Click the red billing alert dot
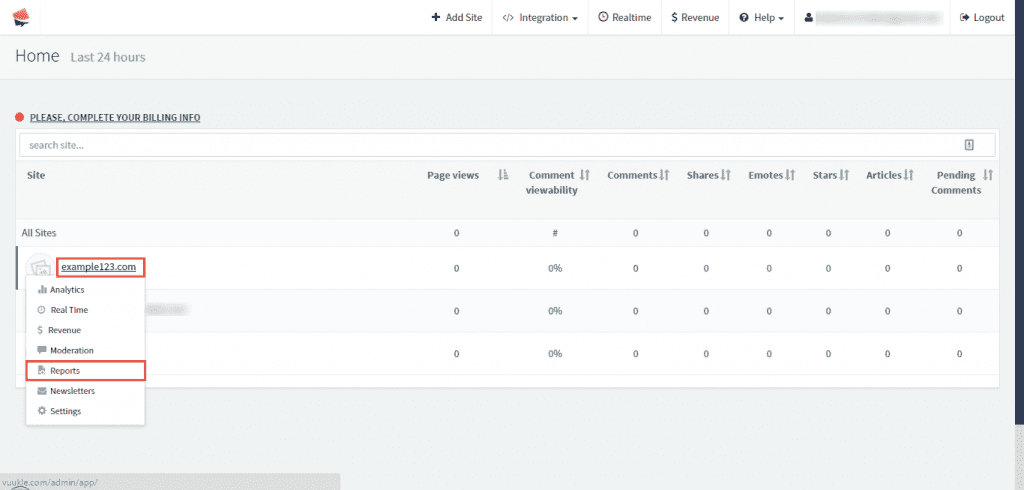 coord(20,118)
